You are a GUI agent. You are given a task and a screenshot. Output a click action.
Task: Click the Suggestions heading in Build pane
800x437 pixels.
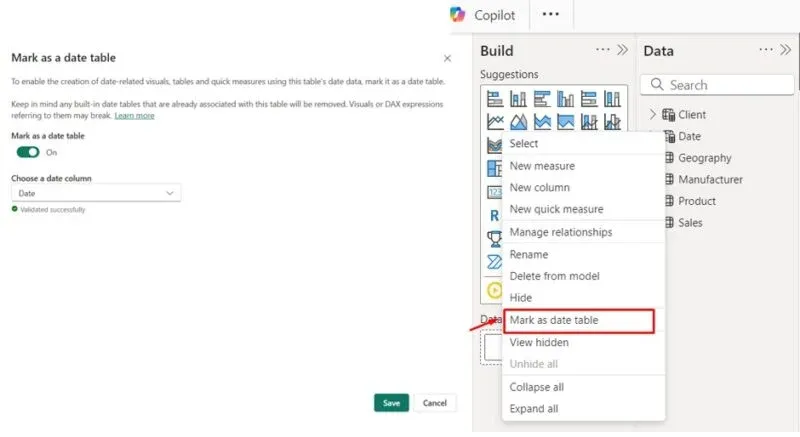click(509, 74)
